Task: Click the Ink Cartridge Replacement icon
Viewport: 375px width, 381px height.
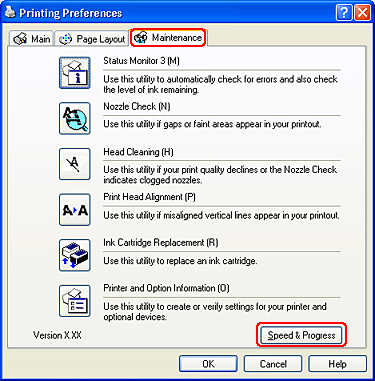Action: click(x=75, y=255)
